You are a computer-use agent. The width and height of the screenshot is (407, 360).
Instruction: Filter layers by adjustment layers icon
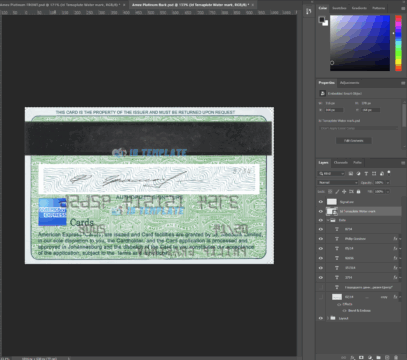[x=358, y=174]
